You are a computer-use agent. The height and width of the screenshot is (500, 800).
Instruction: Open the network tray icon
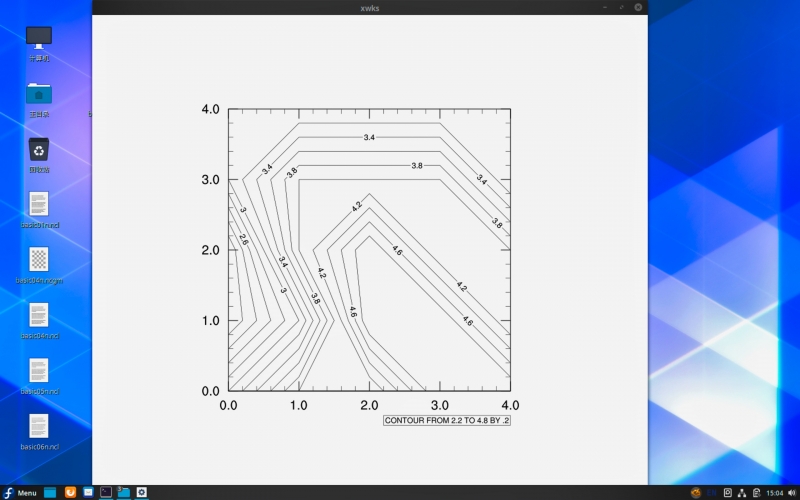coord(742,492)
